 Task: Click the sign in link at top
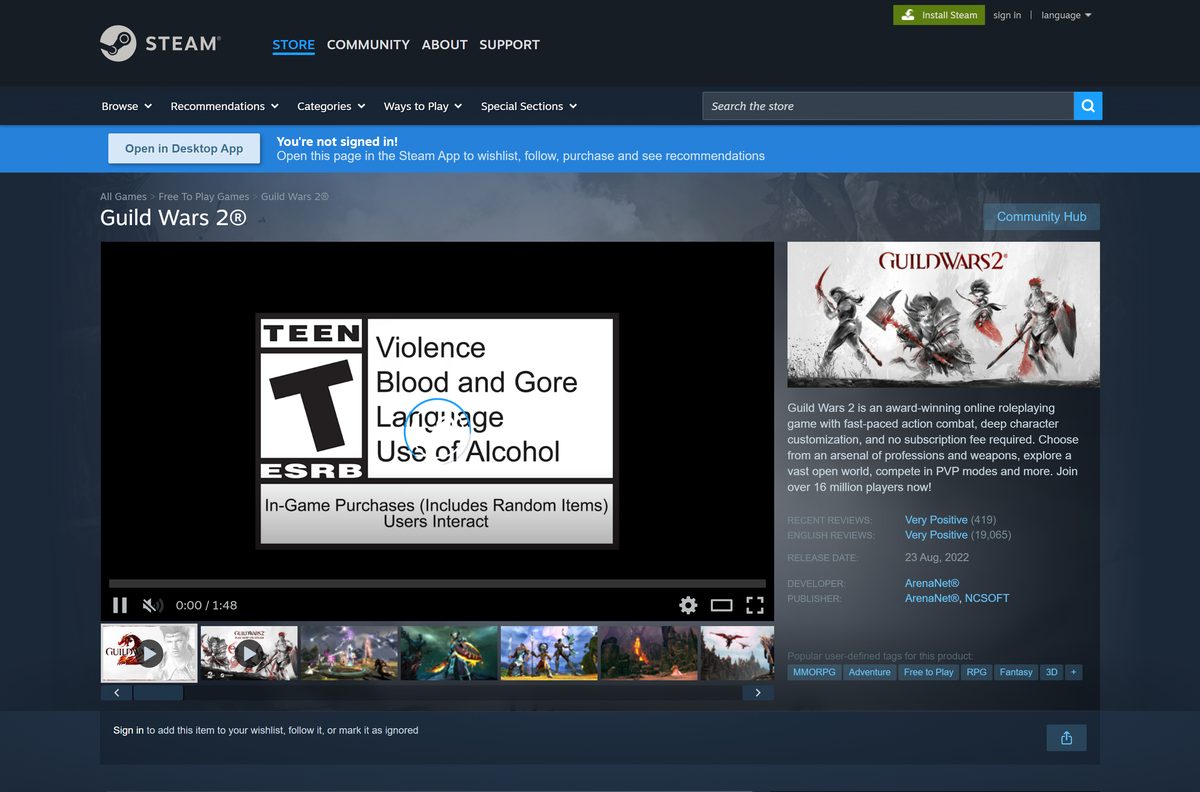pyautogui.click(x=1007, y=15)
